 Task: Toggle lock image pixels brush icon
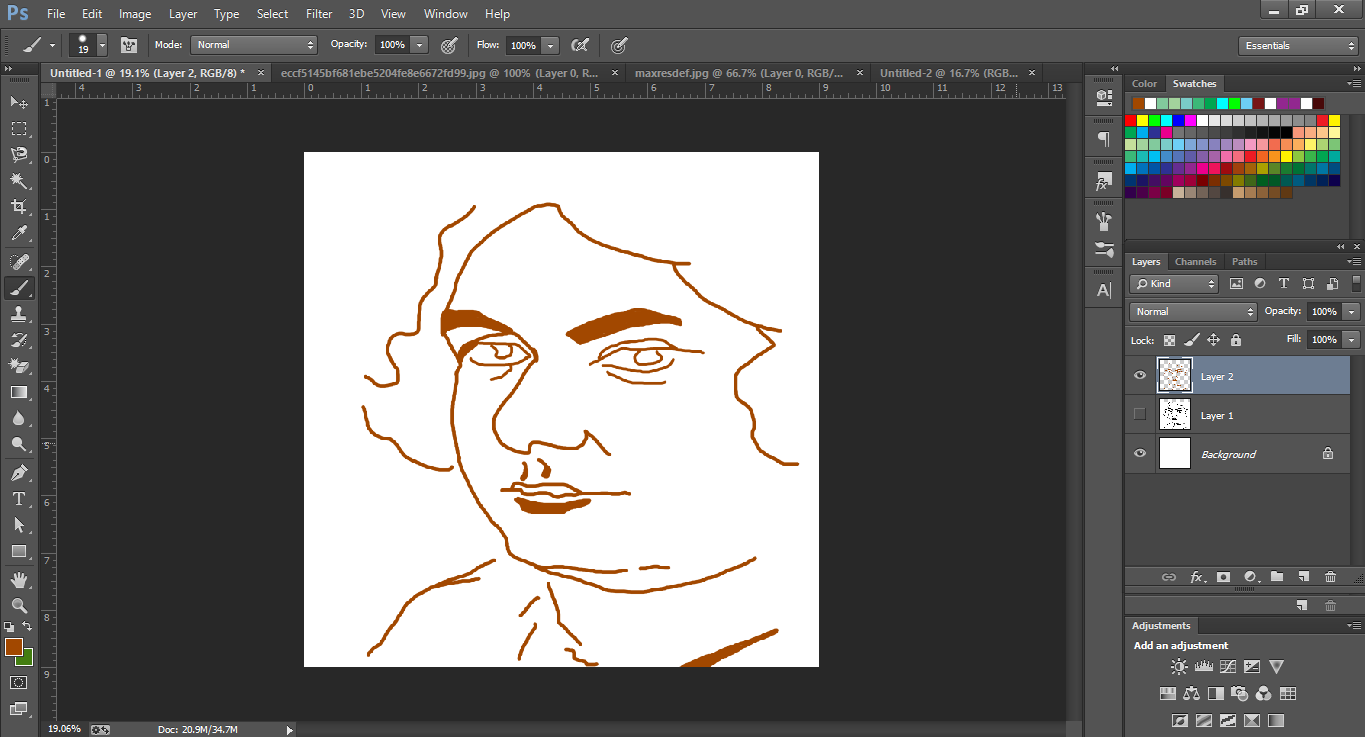coord(1192,340)
